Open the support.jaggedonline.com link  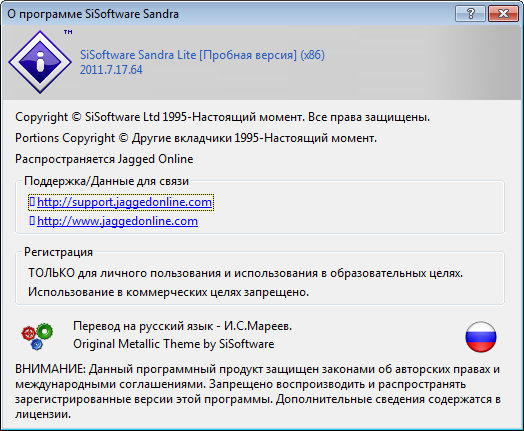point(124,202)
